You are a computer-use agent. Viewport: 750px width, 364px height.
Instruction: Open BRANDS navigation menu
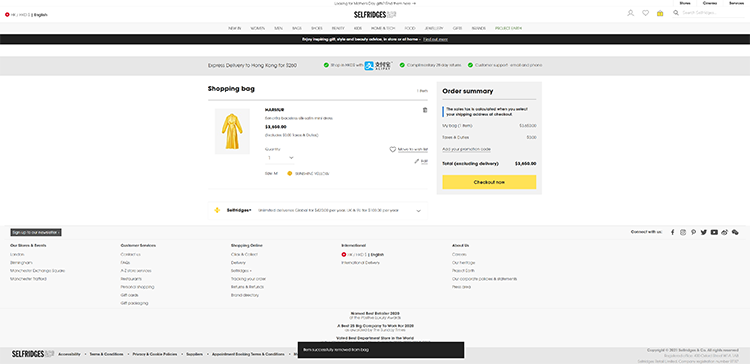[x=478, y=29]
